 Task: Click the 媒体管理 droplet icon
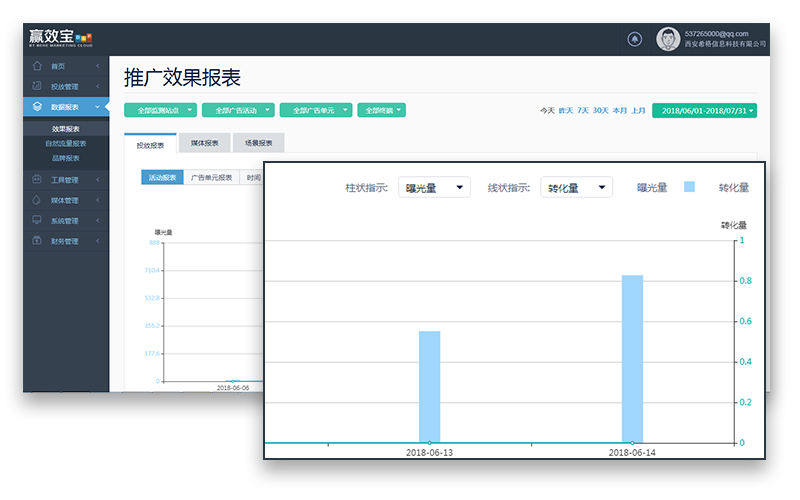tap(37, 200)
